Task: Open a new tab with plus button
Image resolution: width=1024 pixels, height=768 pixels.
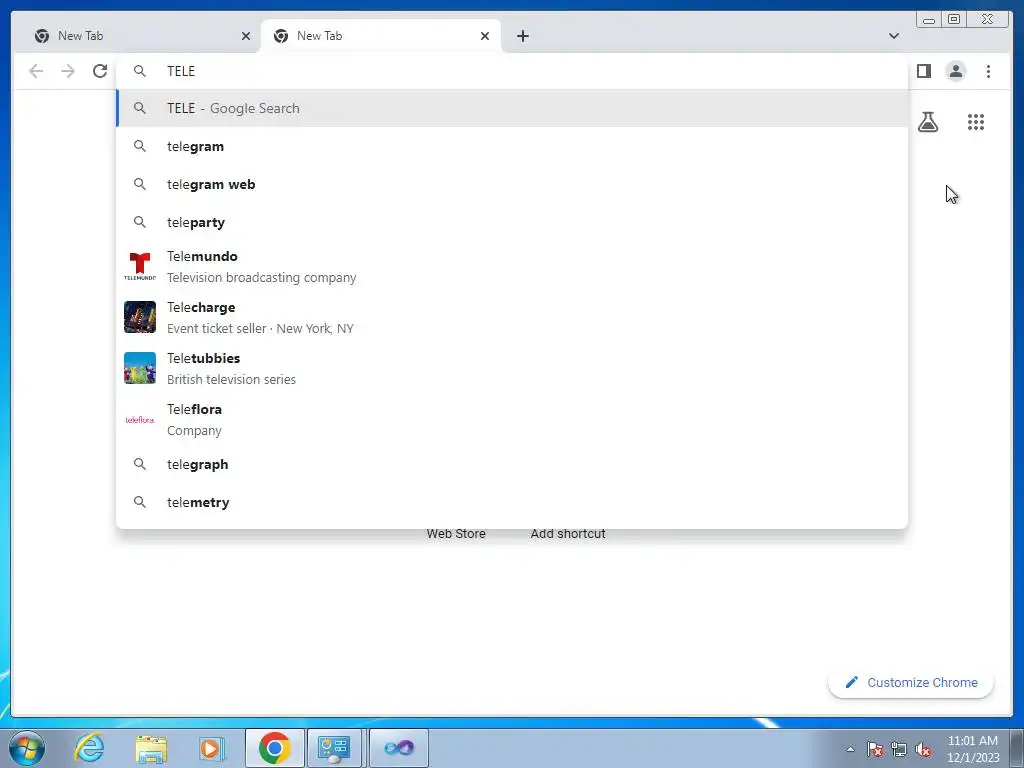Action: click(522, 36)
